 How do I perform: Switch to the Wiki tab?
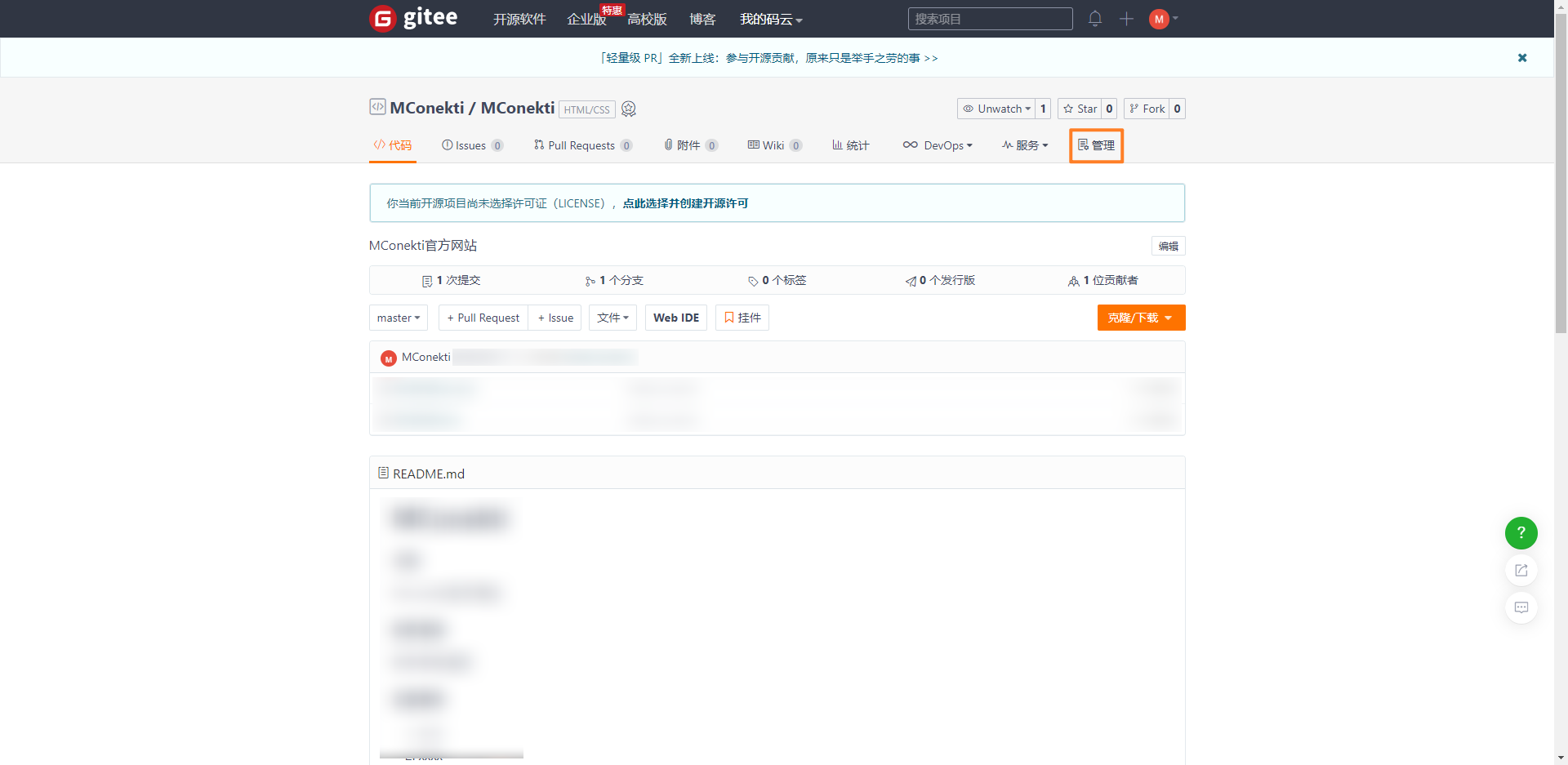pos(775,145)
